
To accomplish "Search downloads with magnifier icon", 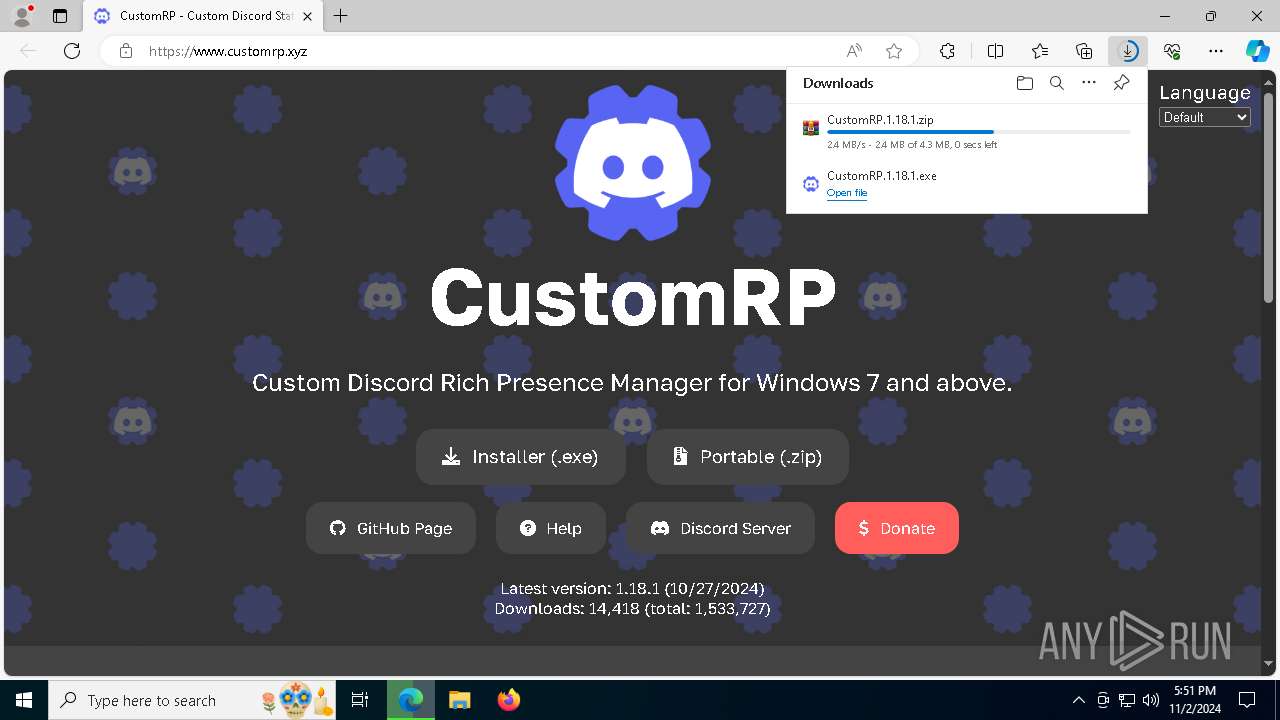I will pos(1056,83).
